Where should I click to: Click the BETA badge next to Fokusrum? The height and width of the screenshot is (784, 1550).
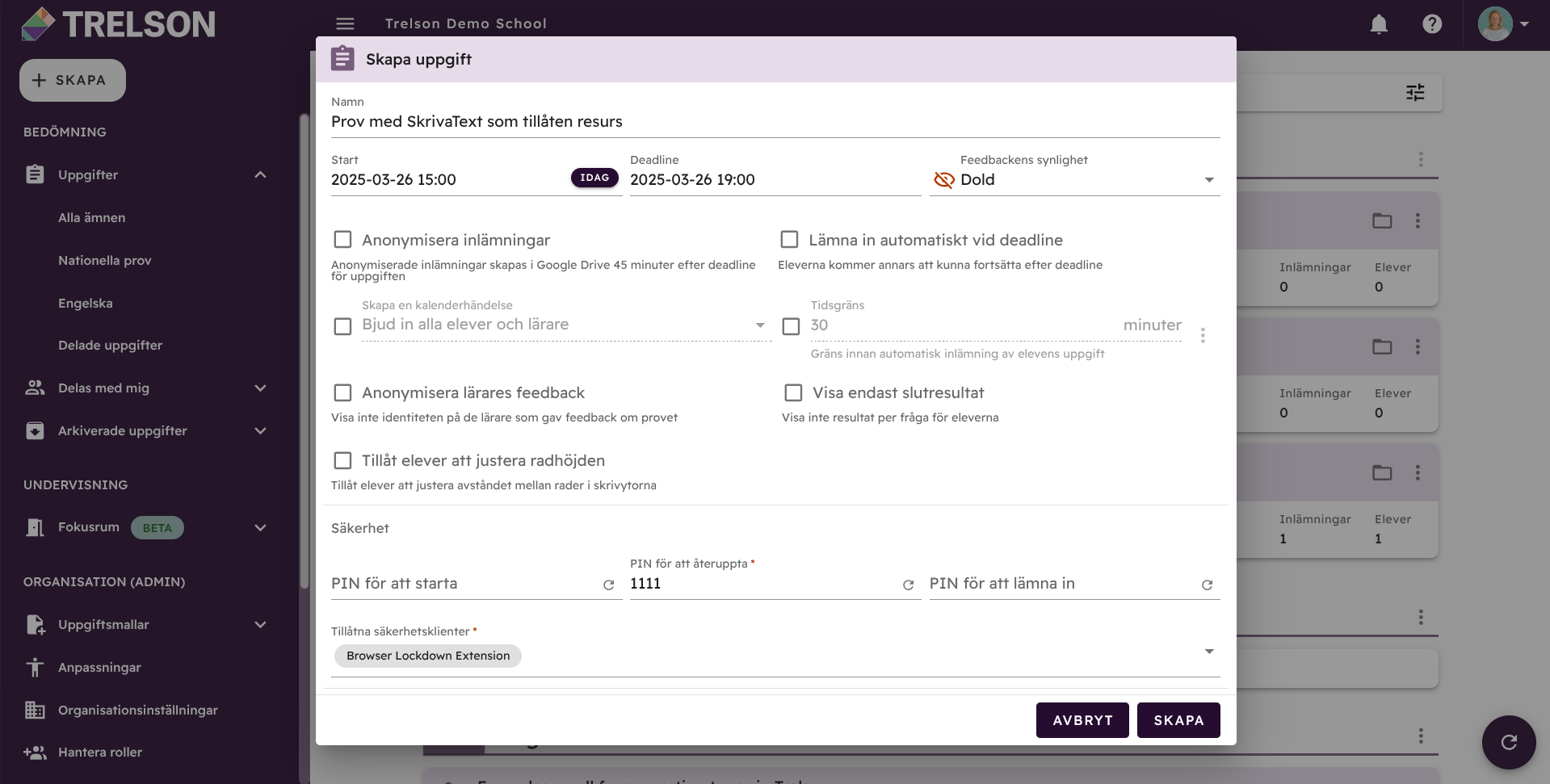point(158,528)
